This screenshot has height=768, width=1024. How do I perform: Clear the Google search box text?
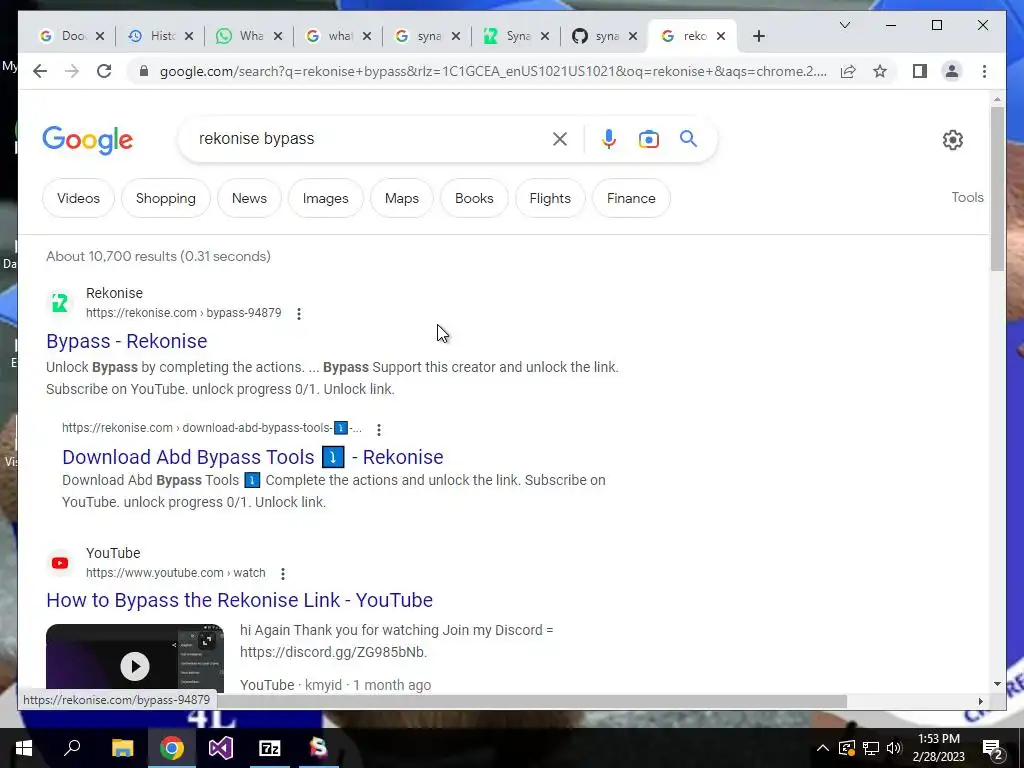coord(560,139)
